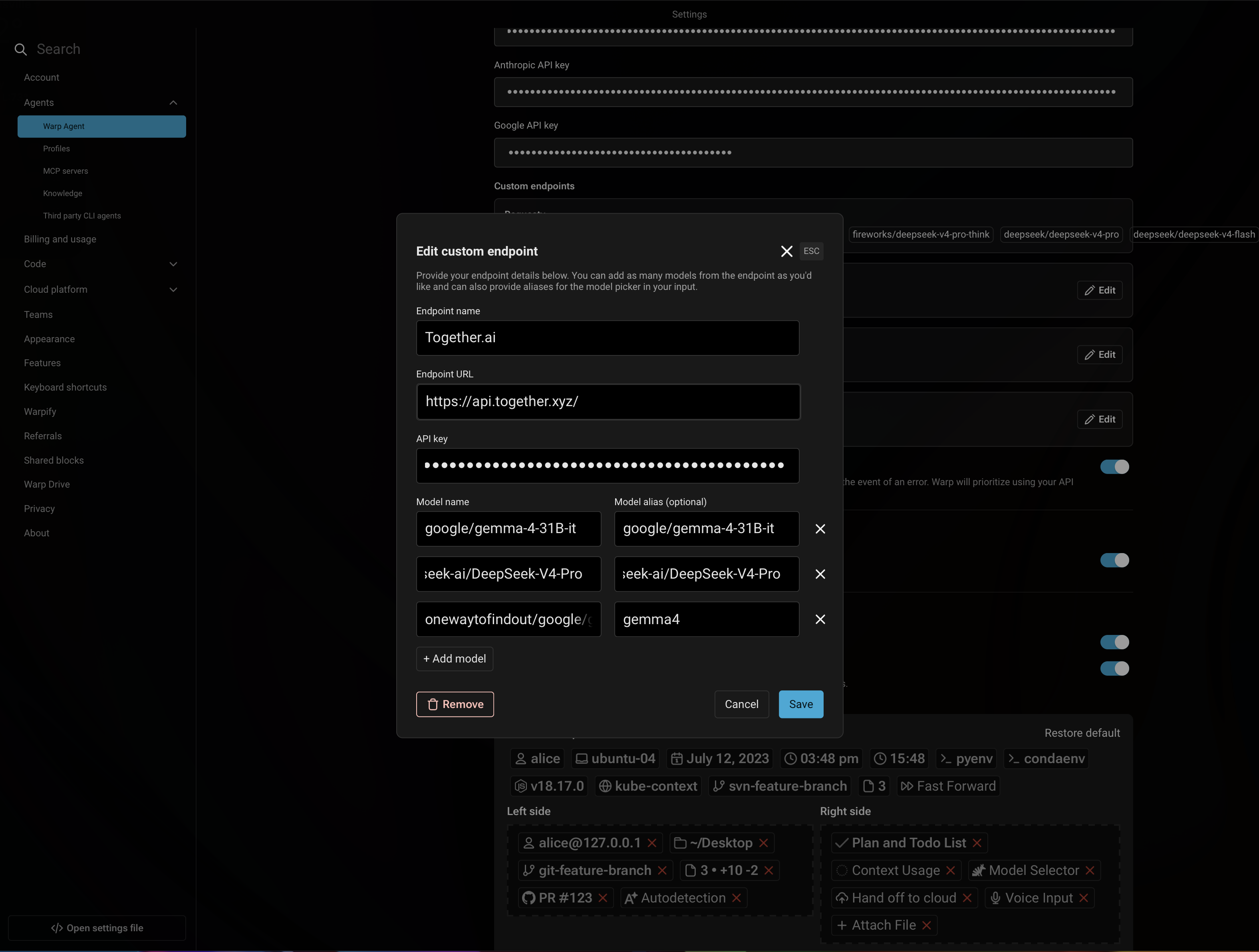The image size is (1259, 952).
Task: Click the Anthropic API key field
Action: [x=813, y=92]
